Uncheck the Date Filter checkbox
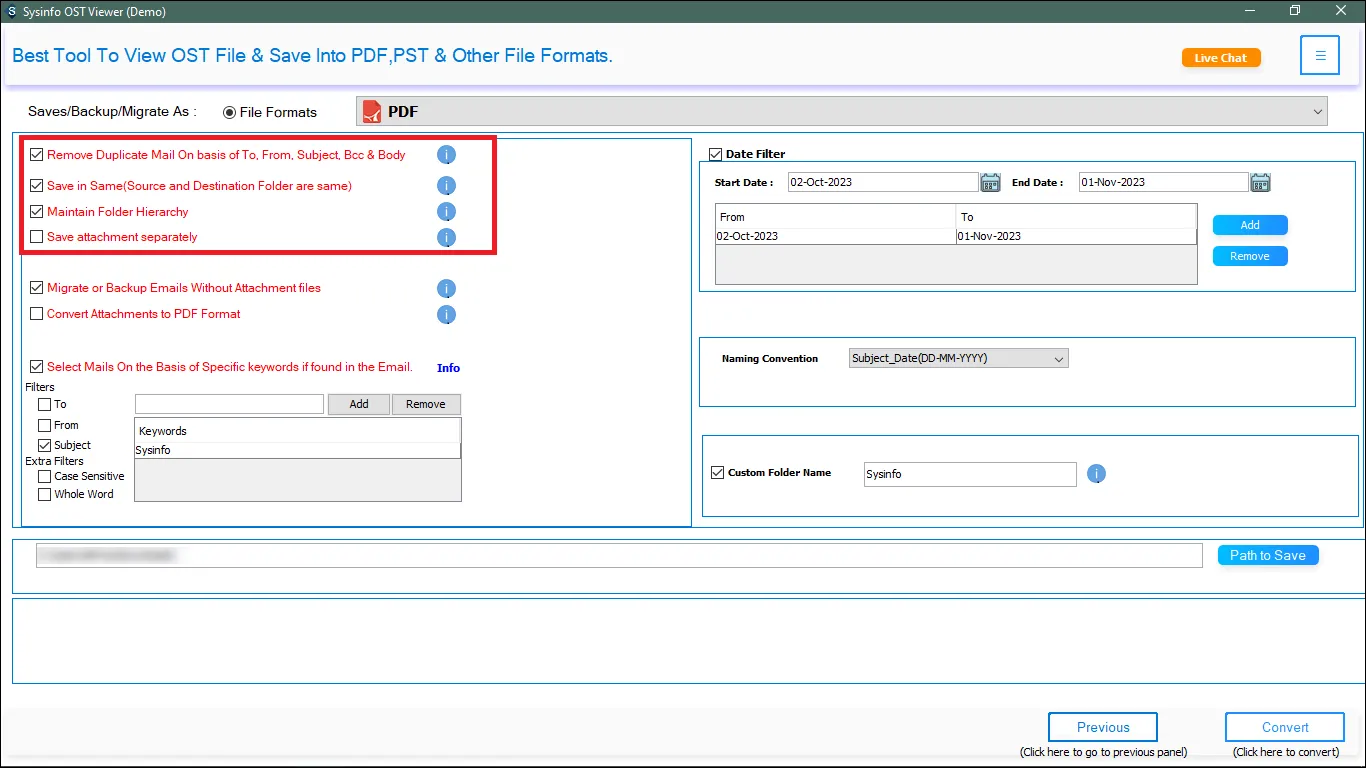Screen dimensions: 1366x768 [715, 154]
